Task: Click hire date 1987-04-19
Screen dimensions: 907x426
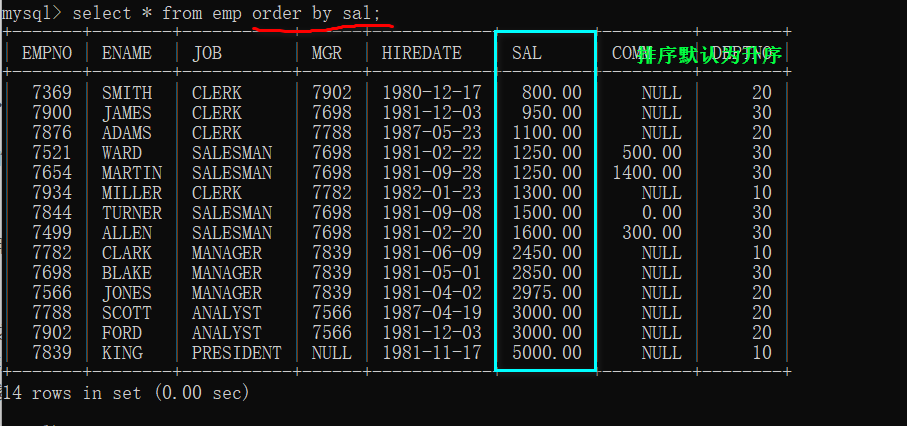Action: pos(432,313)
